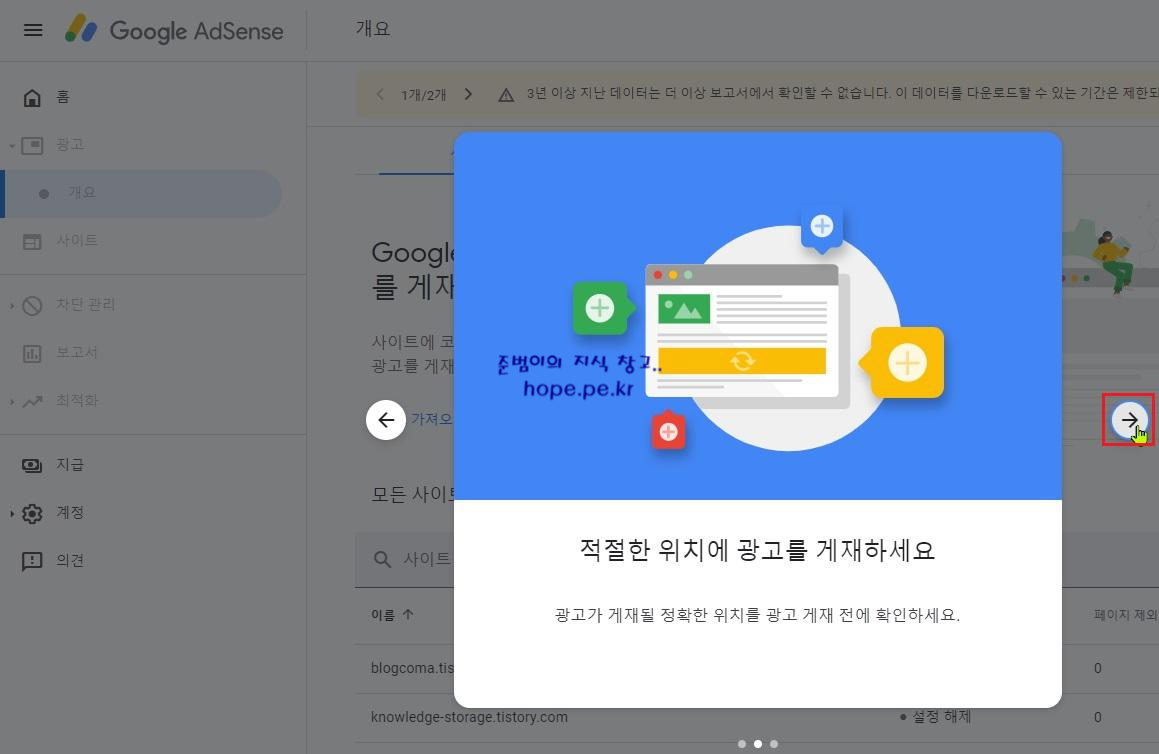Viewport: 1159px width, 754px height.
Task: Click the 보고서 report chart icon
Action: click(x=32, y=353)
